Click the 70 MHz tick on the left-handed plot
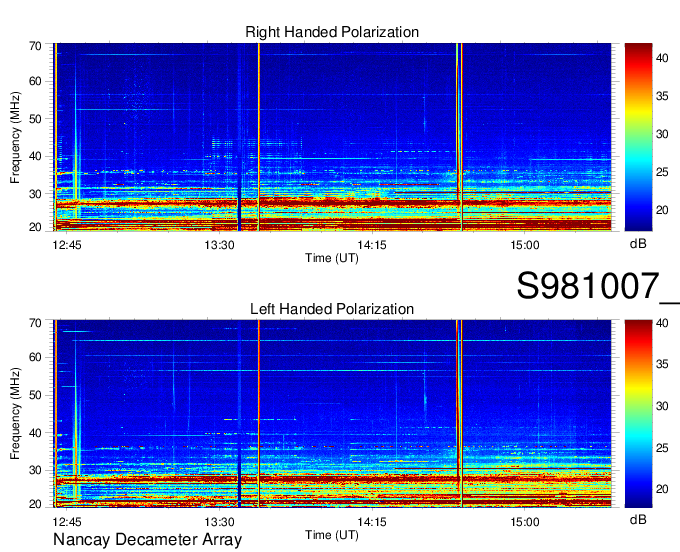680x552 pixels. [x=35, y=323]
